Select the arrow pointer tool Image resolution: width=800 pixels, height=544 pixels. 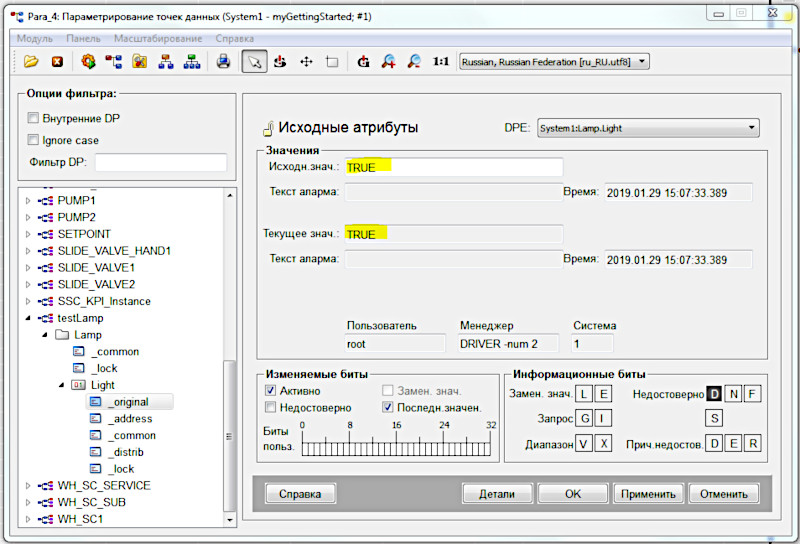click(x=254, y=62)
